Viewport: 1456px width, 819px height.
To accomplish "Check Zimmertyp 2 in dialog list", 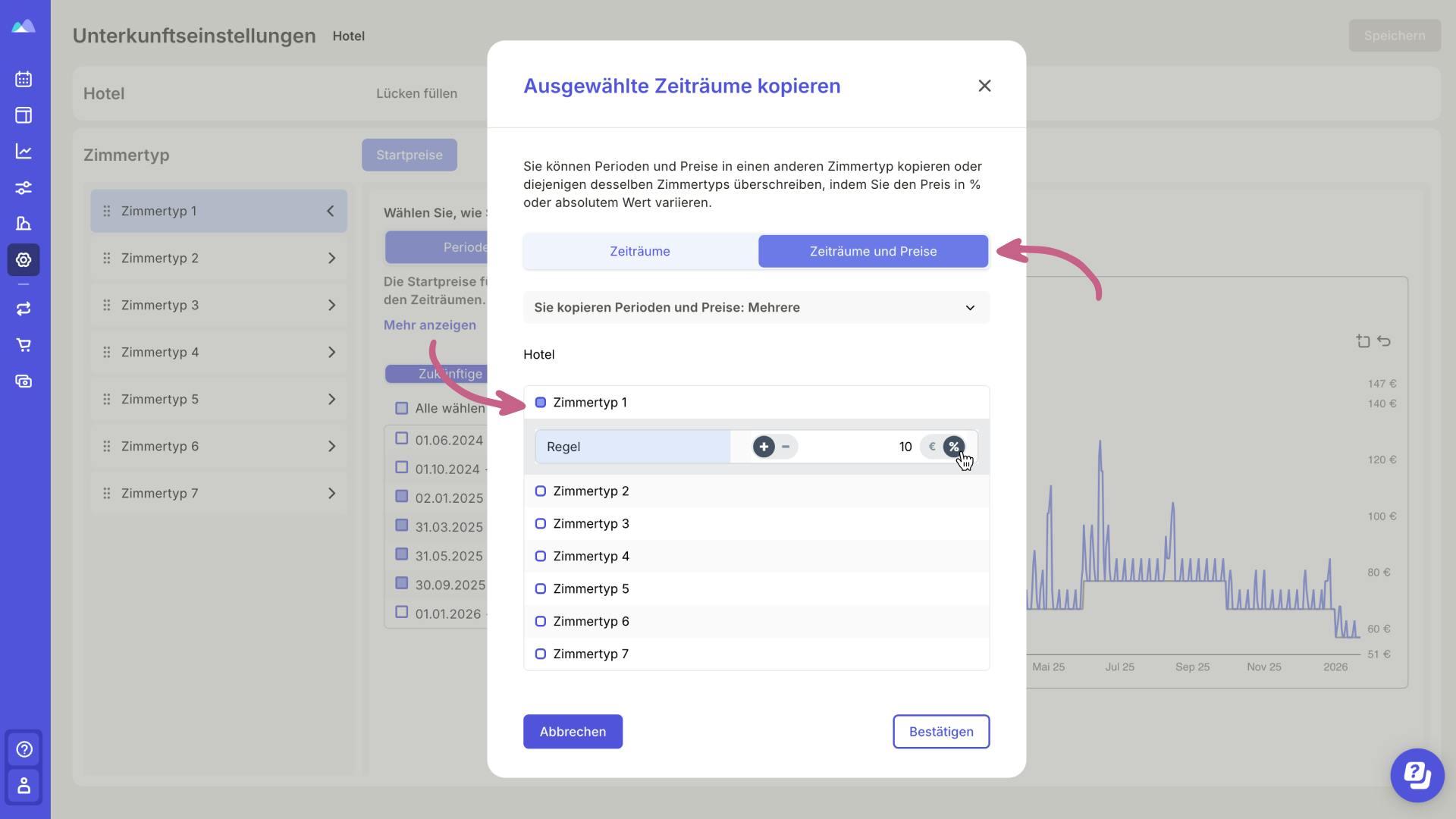I will [x=541, y=491].
